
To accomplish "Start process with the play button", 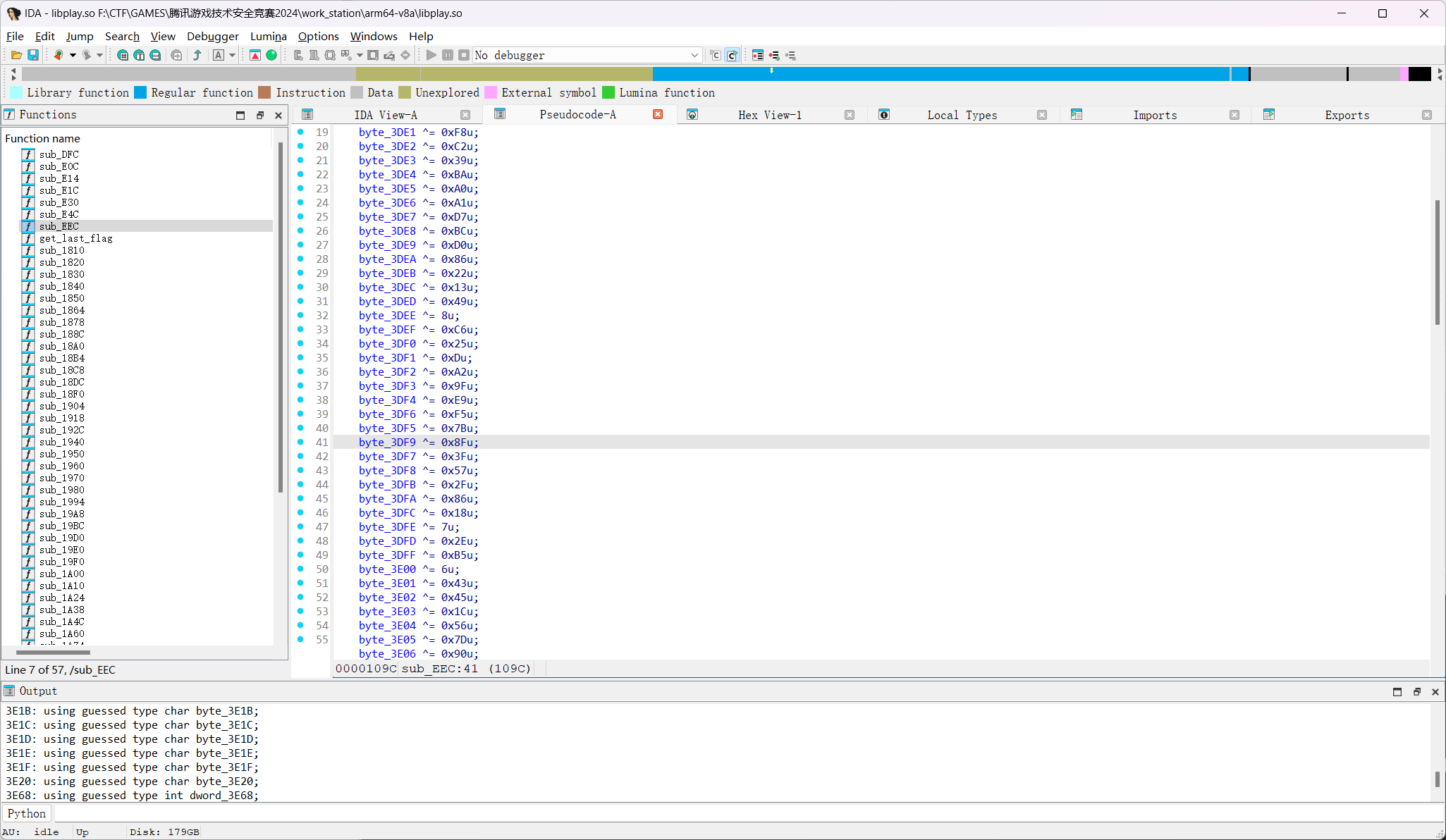I will pyautogui.click(x=431, y=55).
